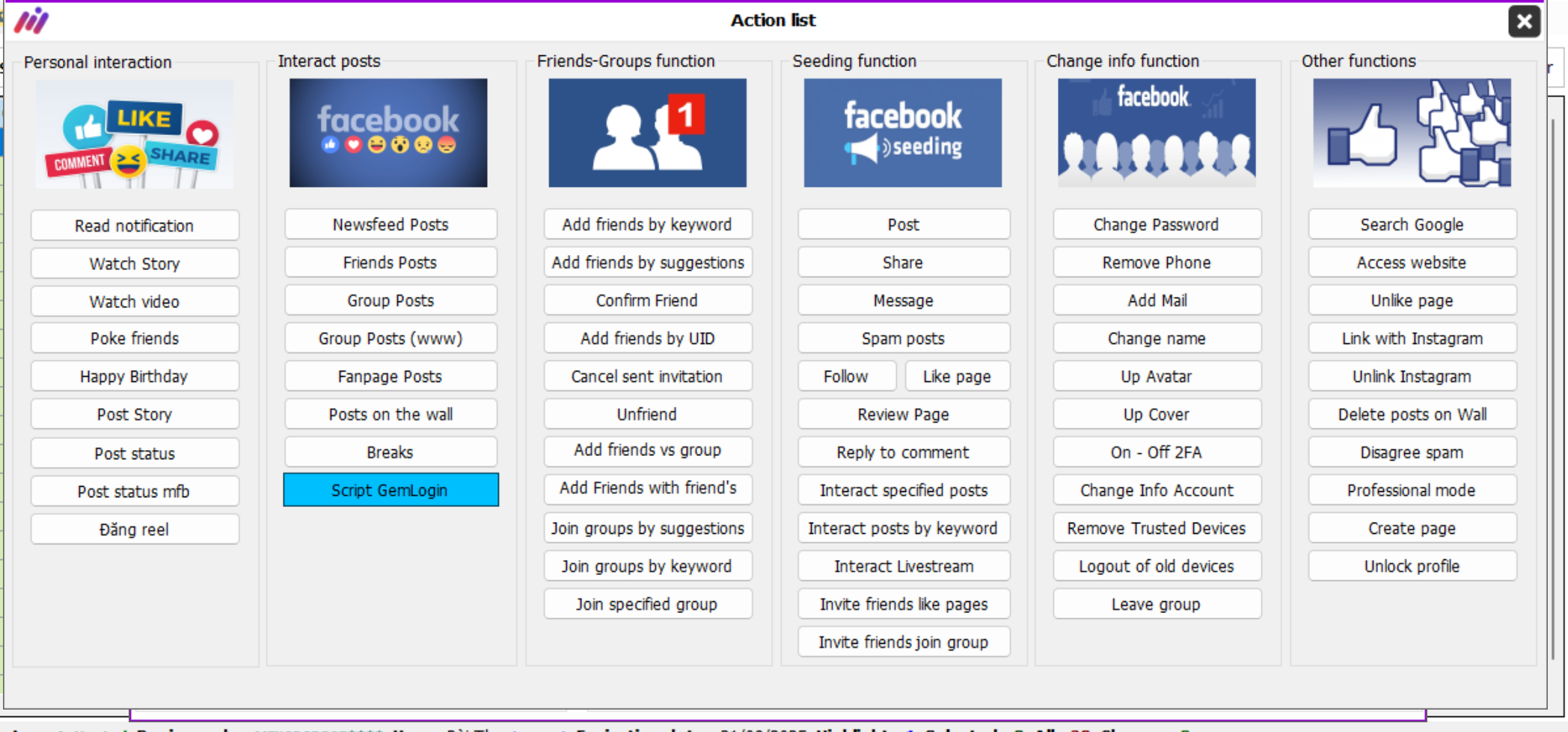
Task: Select Review Page action
Action: coord(904,415)
